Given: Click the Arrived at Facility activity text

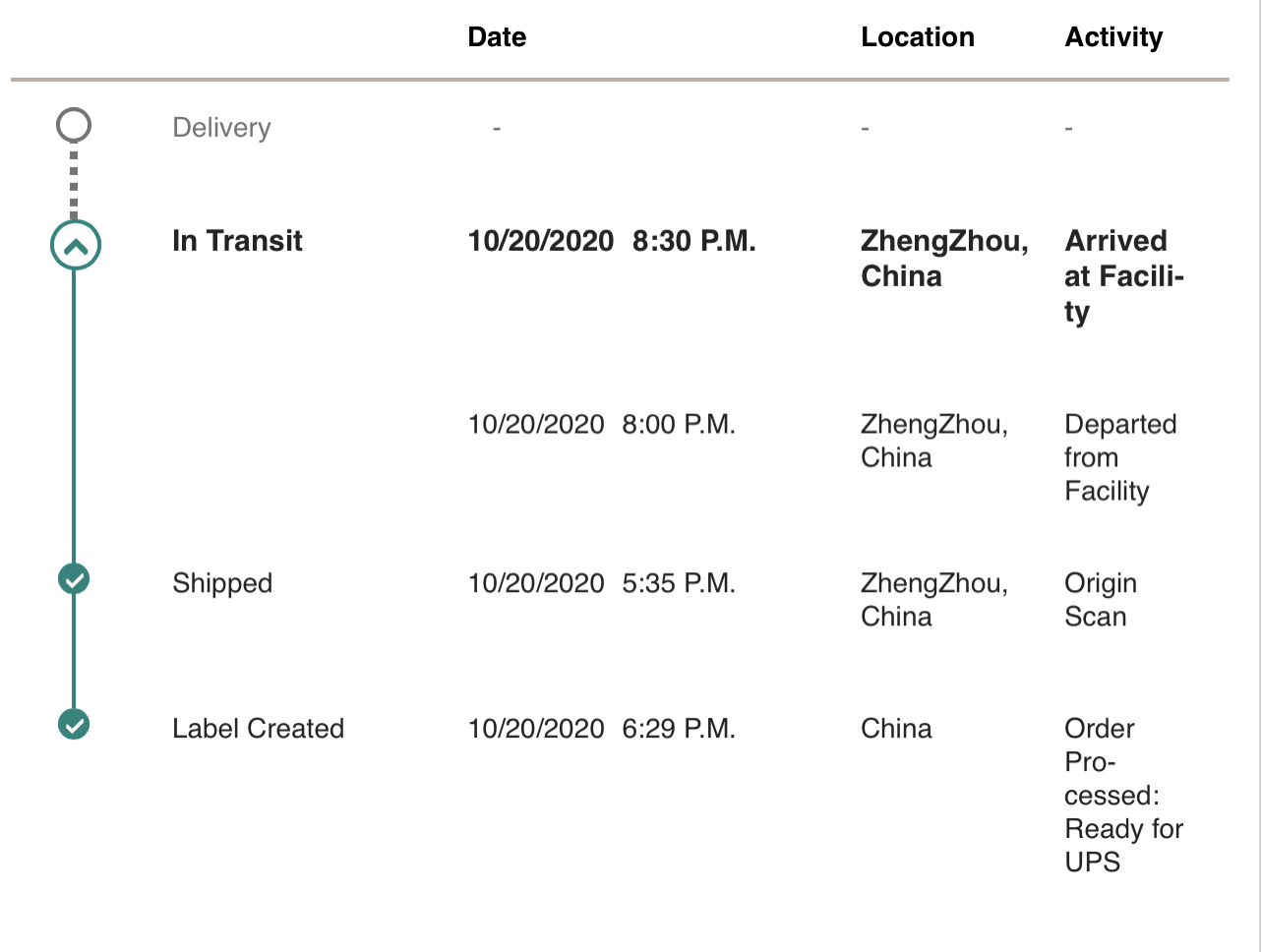Looking at the screenshot, I should point(1123,276).
